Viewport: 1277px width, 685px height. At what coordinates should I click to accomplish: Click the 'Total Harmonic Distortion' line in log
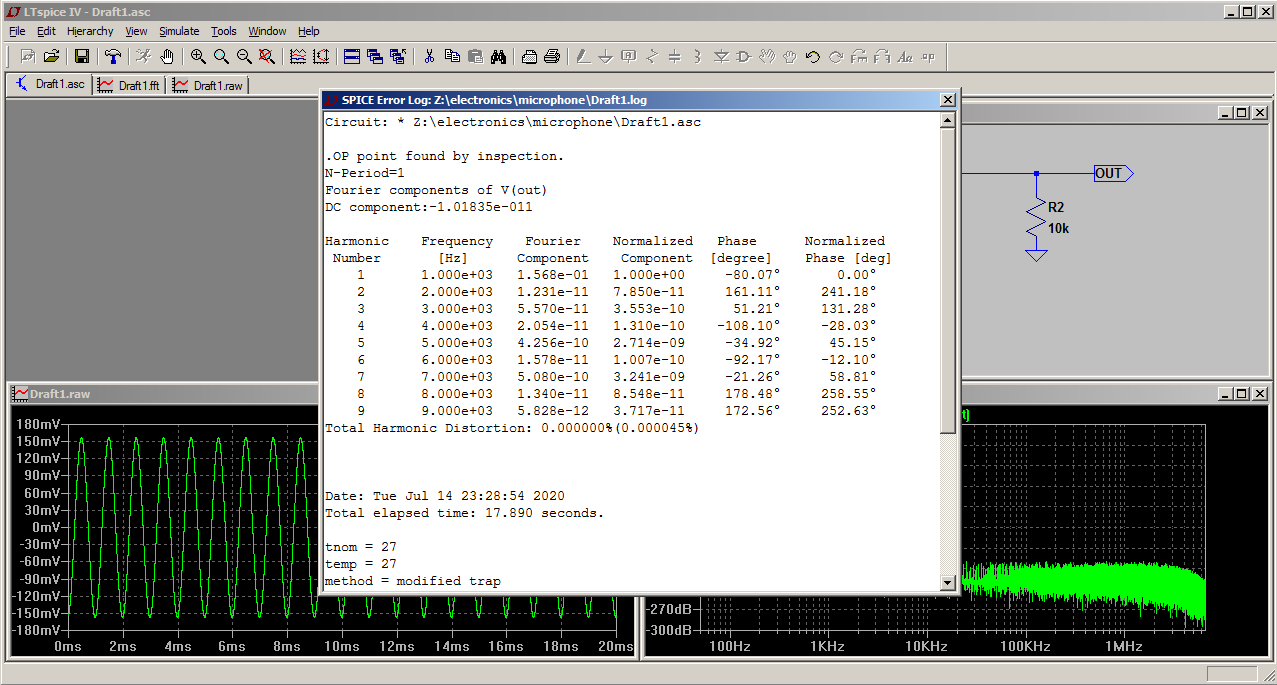coord(512,428)
